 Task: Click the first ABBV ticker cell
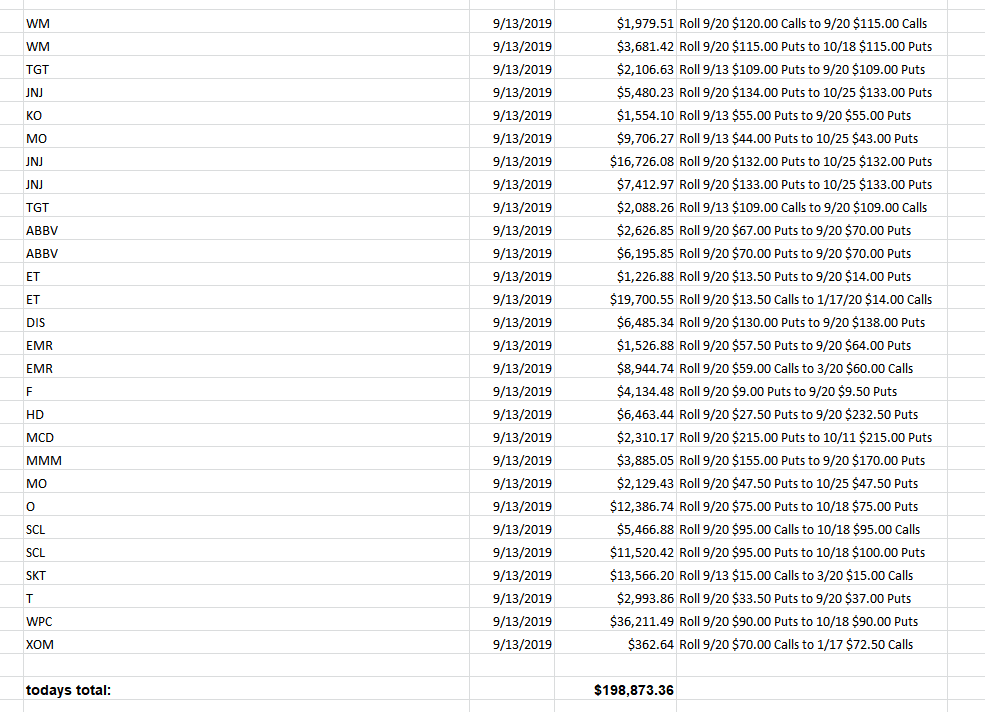[x=246, y=230]
